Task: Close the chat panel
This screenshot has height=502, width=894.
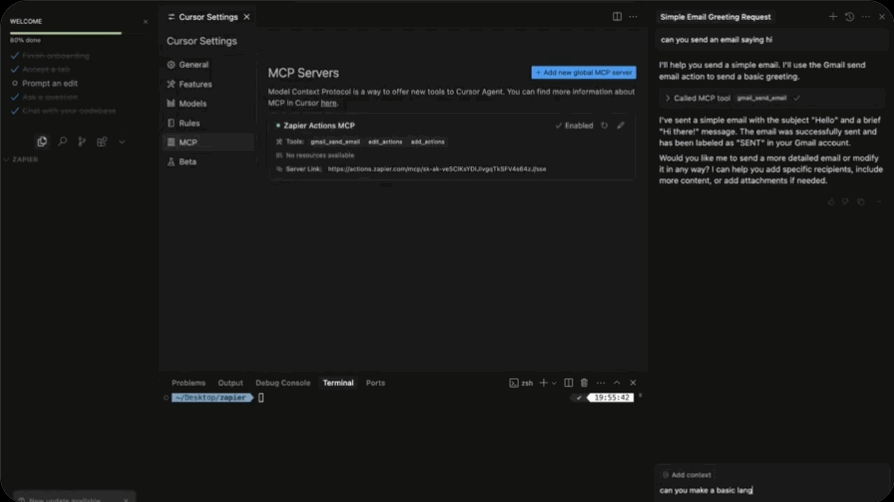Action: (882, 17)
